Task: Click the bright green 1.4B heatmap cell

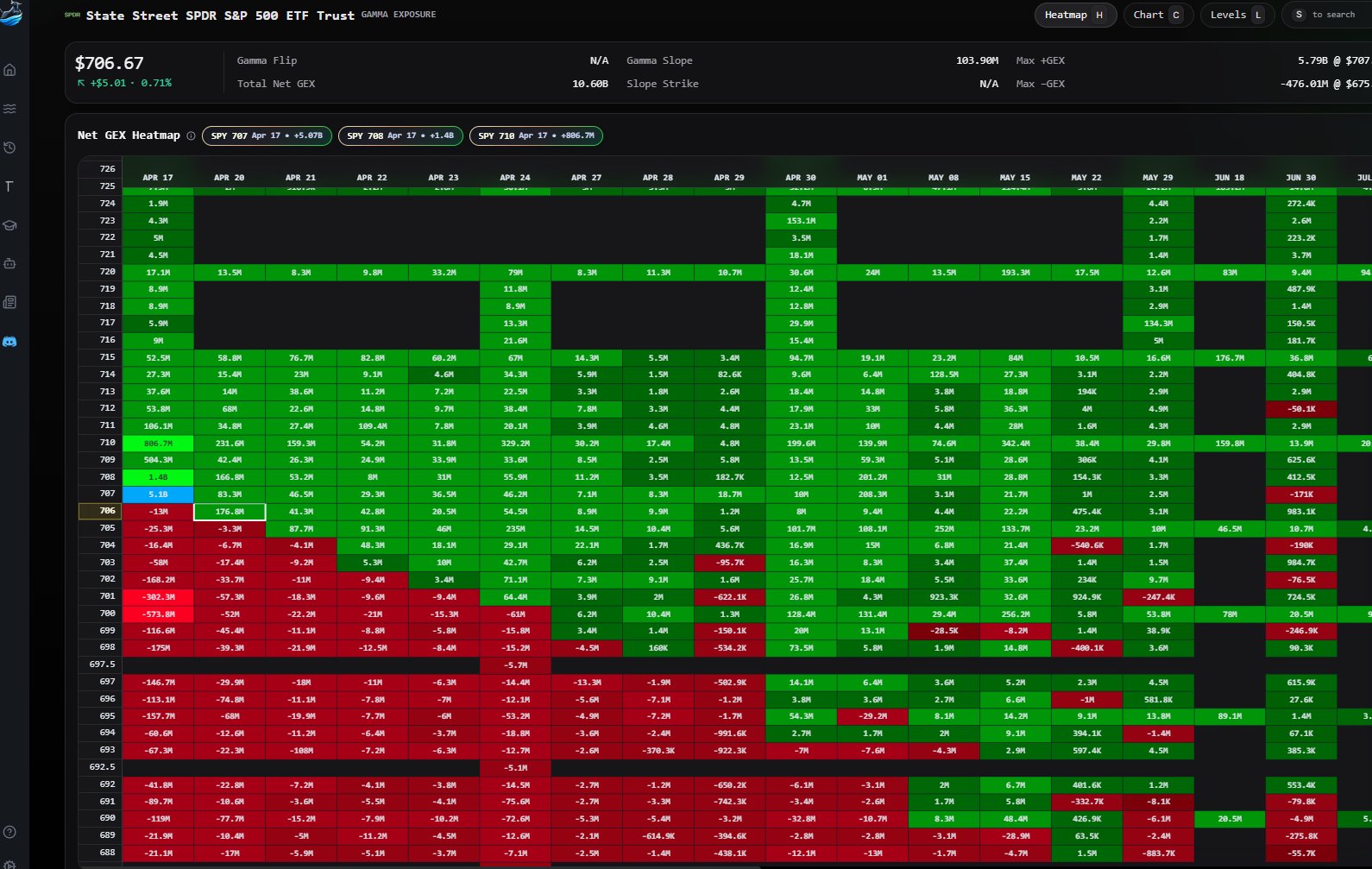Action: tap(158, 477)
